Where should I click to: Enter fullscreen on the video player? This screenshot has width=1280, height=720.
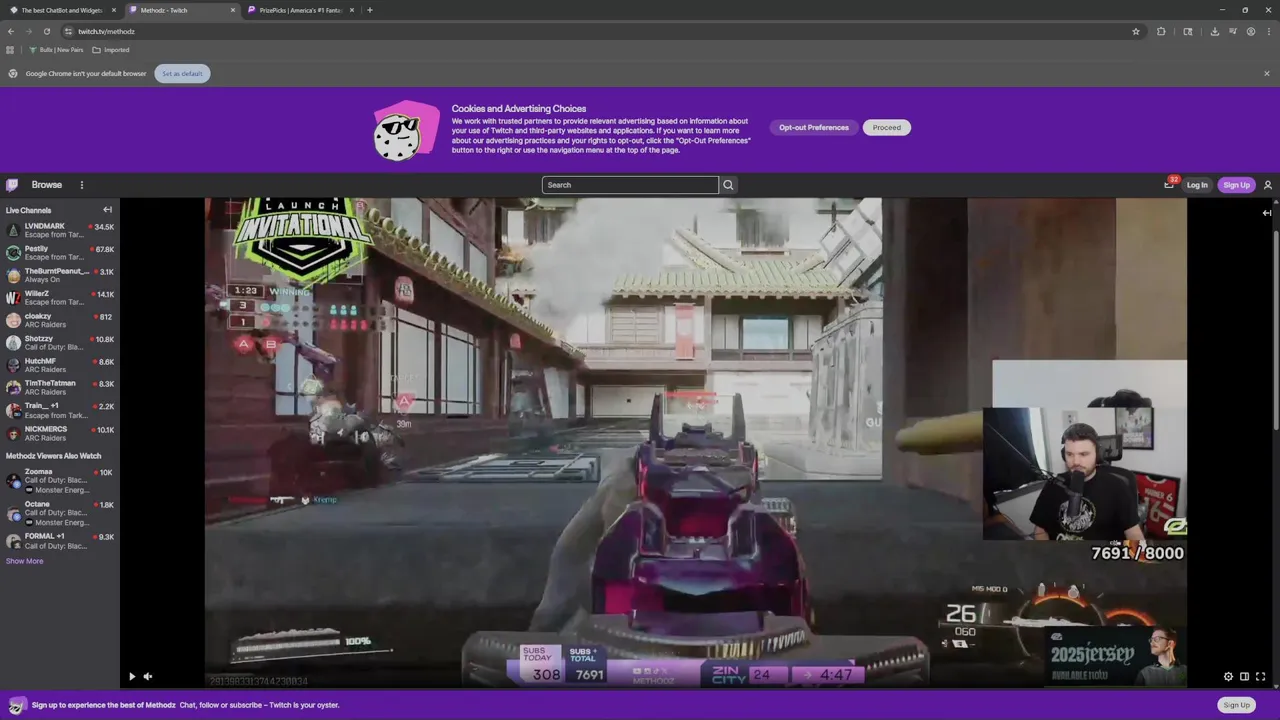(x=1260, y=677)
